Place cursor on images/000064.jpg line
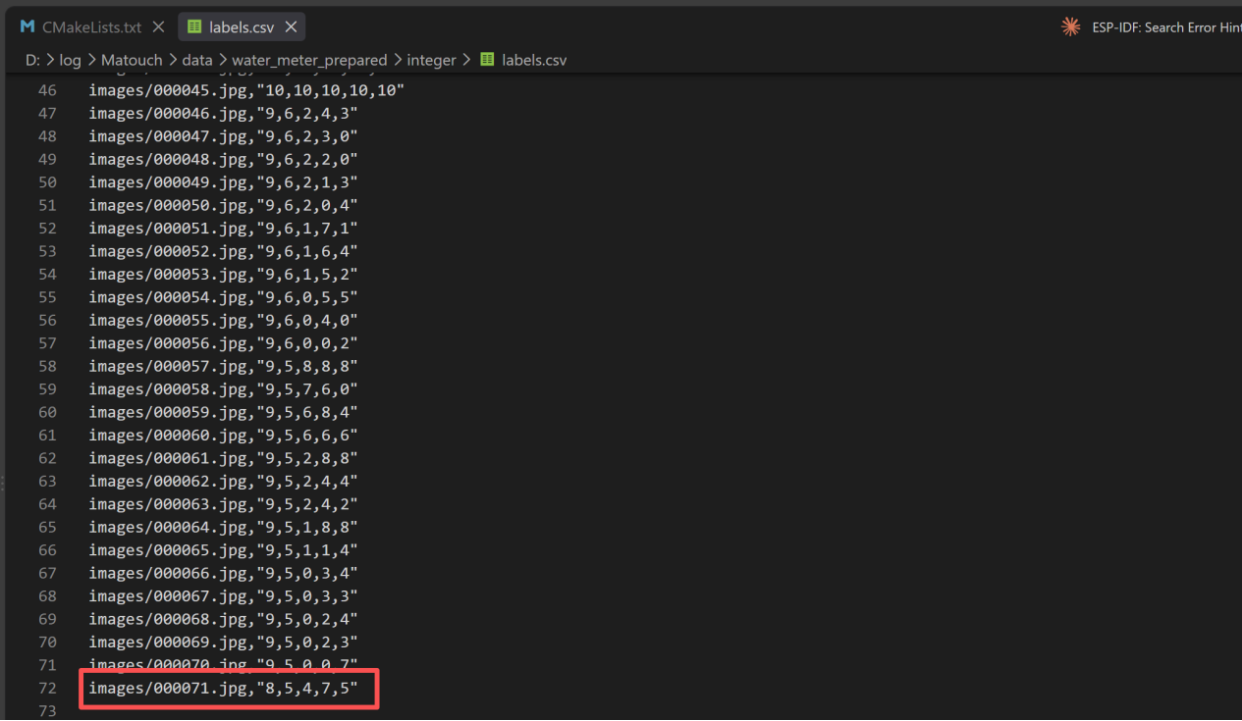Image resolution: width=1242 pixels, height=721 pixels. coord(223,527)
